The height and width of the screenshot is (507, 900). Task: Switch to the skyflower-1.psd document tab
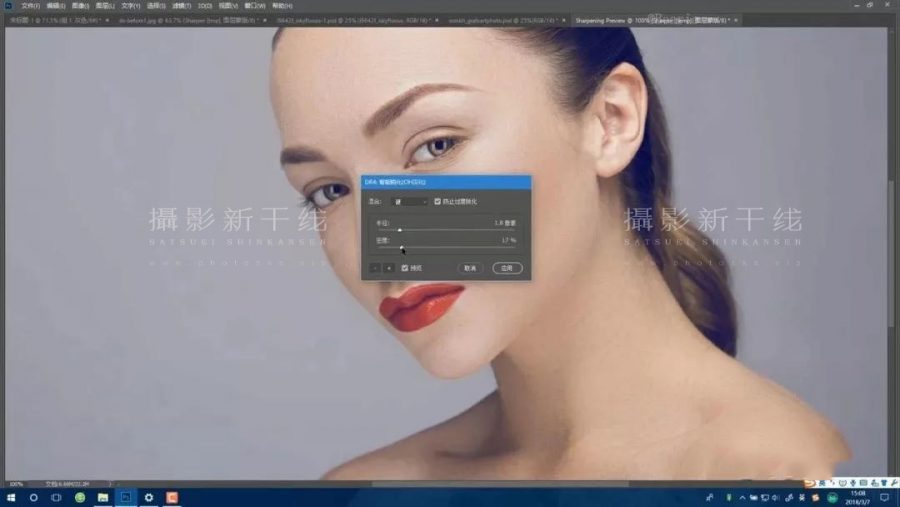[353, 20]
